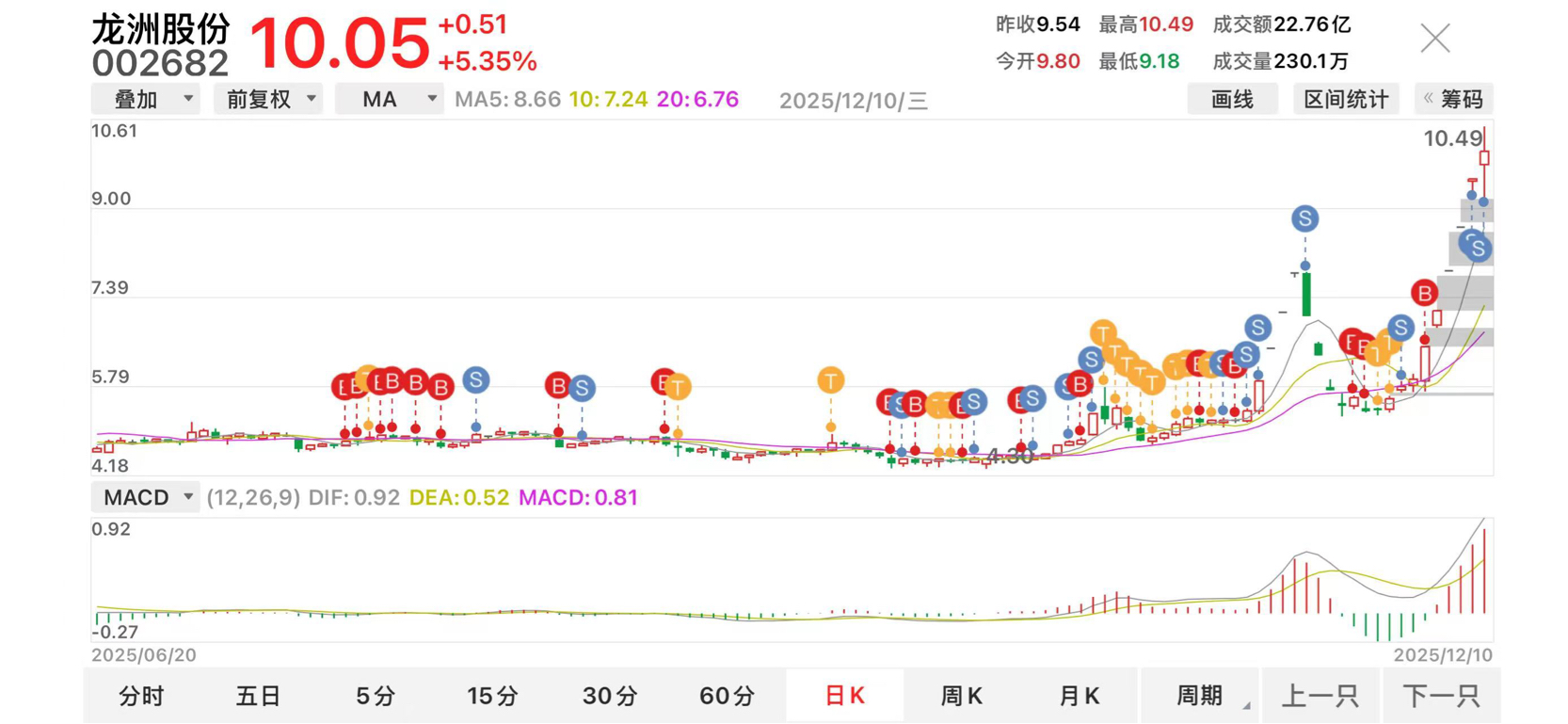The image size is (1568, 724).
Task: Click the 成交额 22.76亿 value
Action: (1312, 24)
